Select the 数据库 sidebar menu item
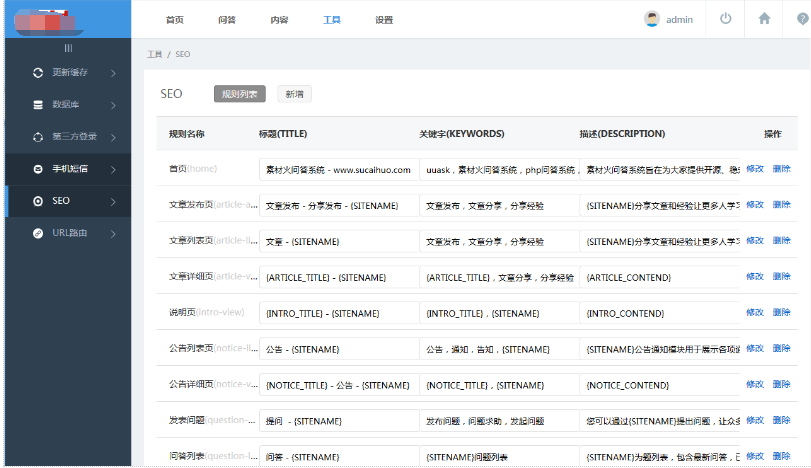 point(68,105)
